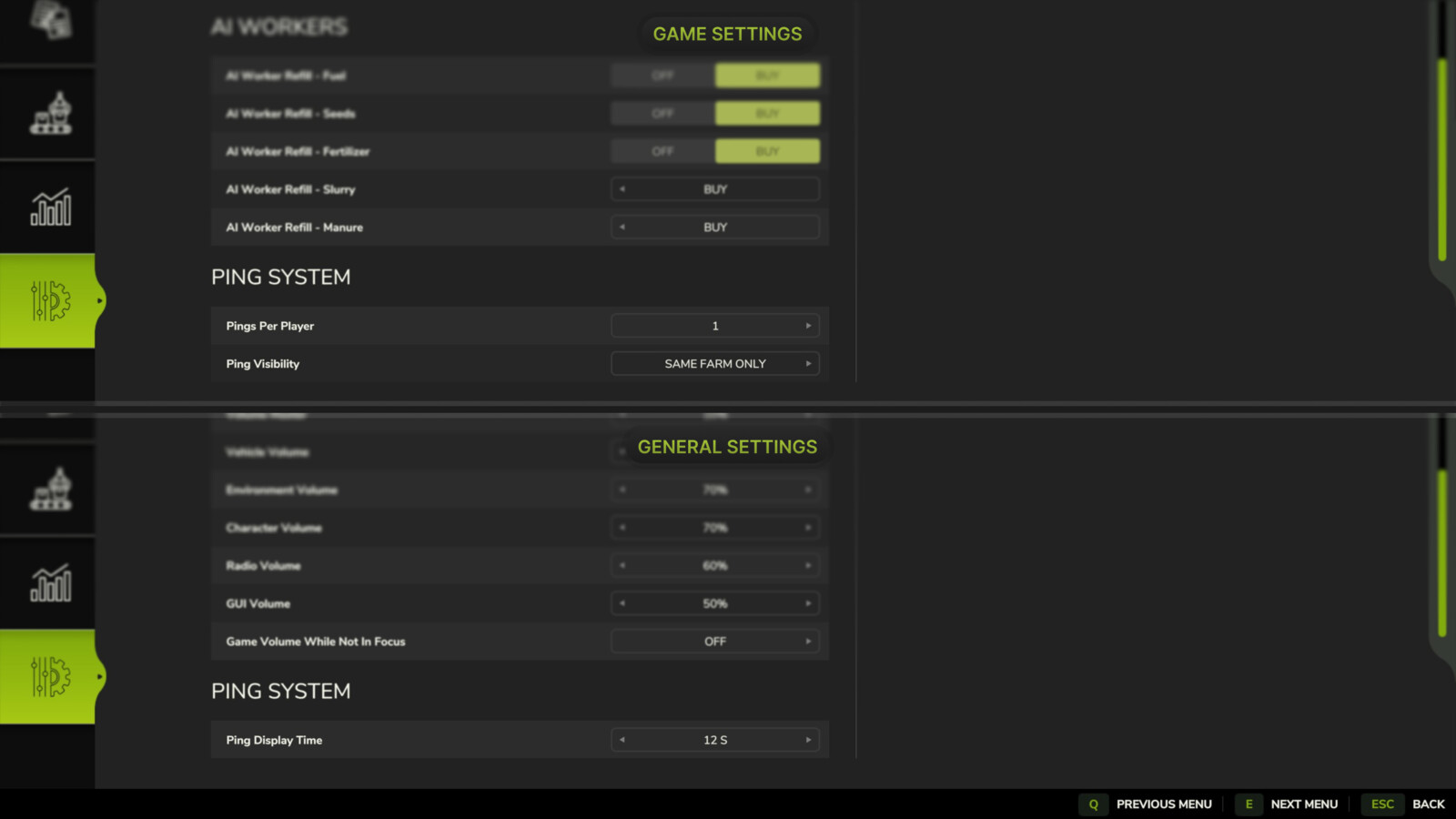Go to PREVIOUS MENU

pyautogui.click(x=1164, y=804)
